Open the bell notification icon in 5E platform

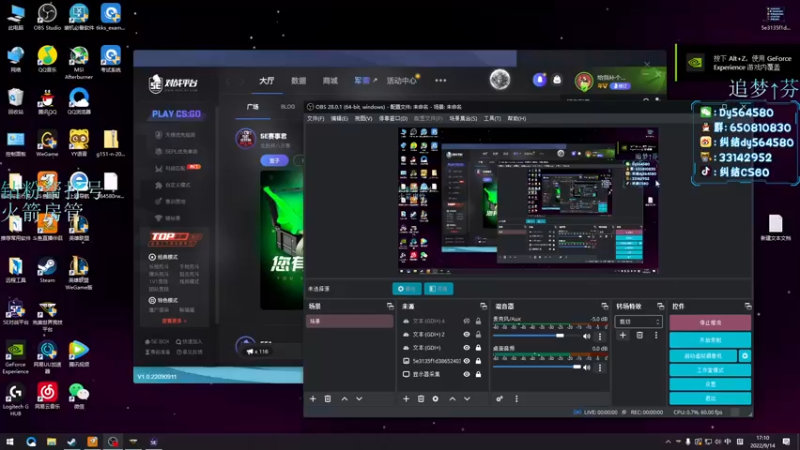539,80
